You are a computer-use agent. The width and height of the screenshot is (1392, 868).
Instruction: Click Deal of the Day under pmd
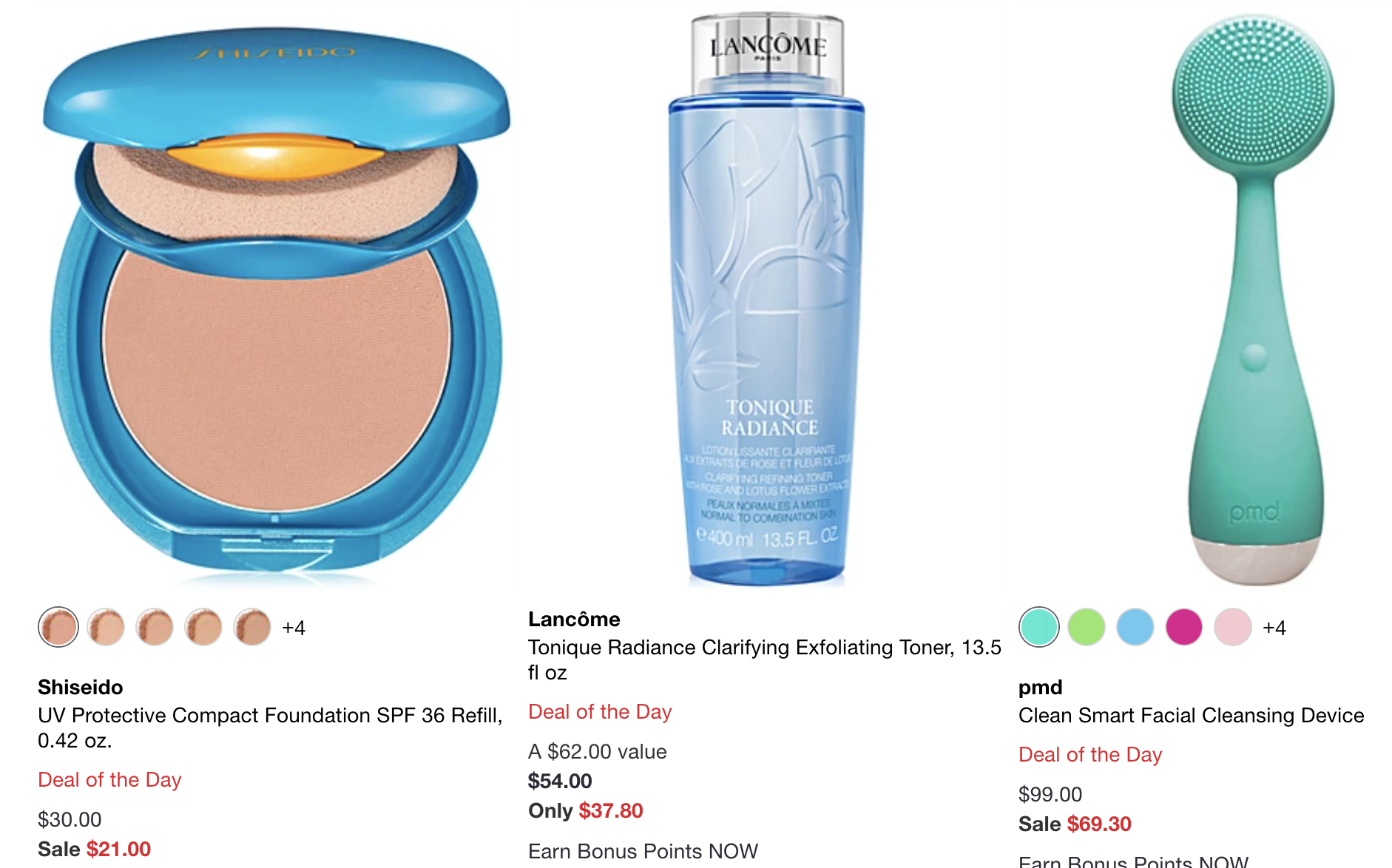1090,754
